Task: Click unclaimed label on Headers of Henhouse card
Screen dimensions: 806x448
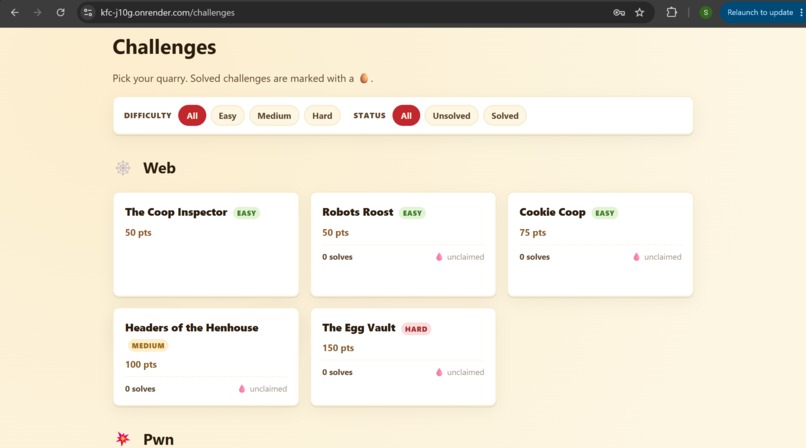Action: [x=268, y=389]
